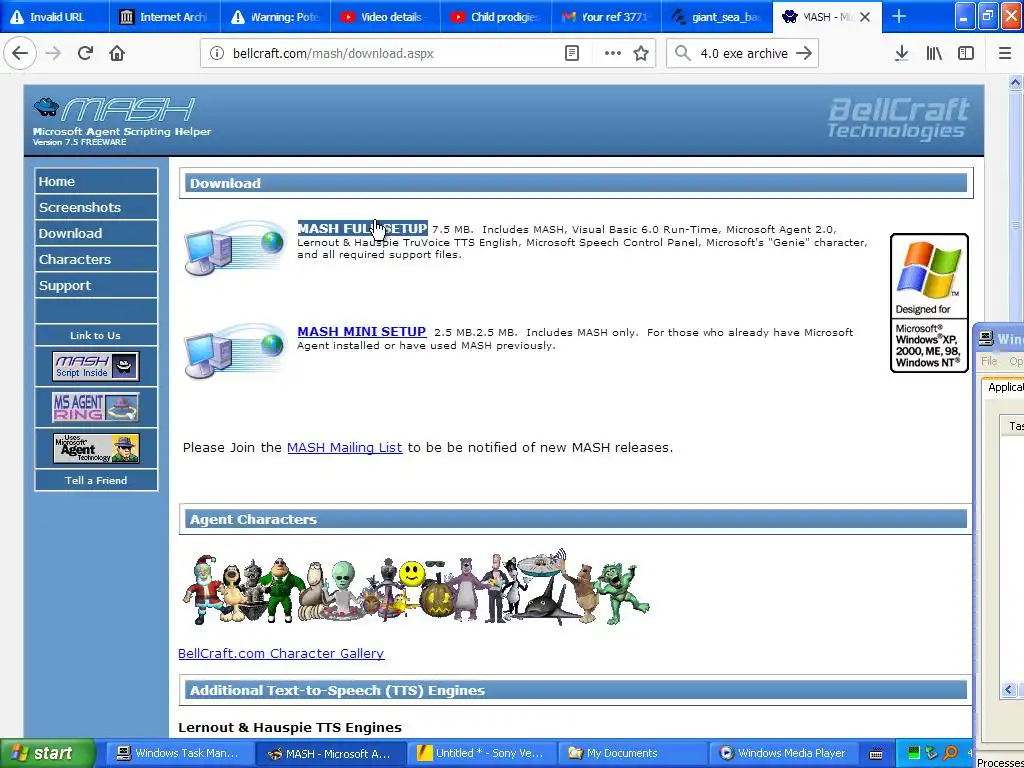Switch to My Documents taskbar item

tap(632, 753)
